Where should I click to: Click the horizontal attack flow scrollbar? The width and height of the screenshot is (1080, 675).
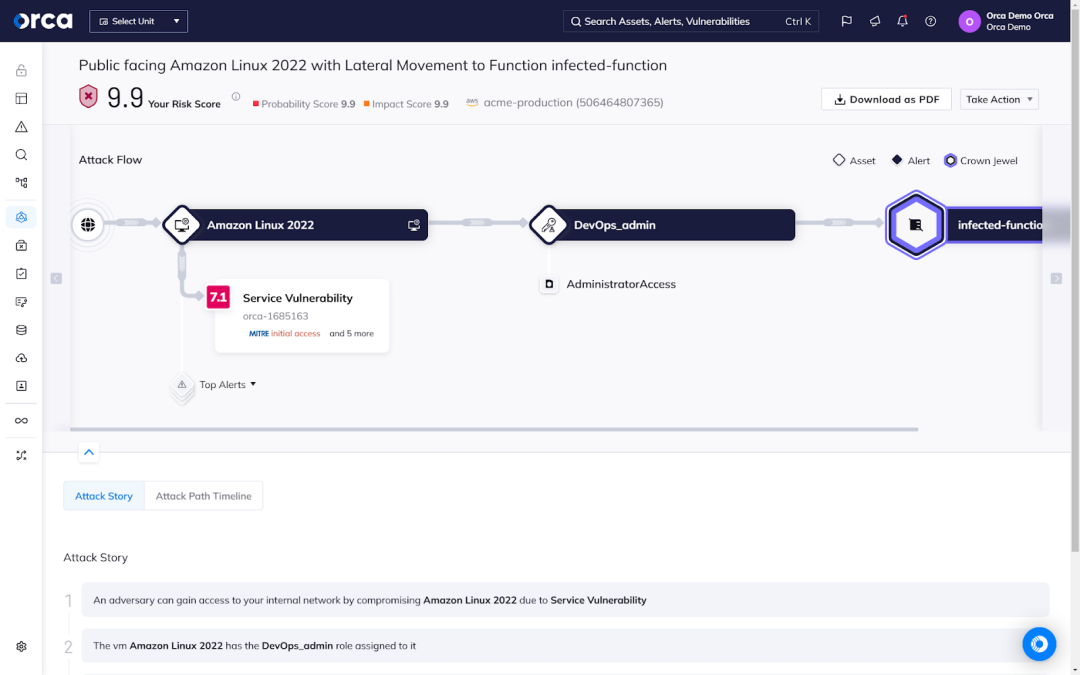click(x=494, y=429)
